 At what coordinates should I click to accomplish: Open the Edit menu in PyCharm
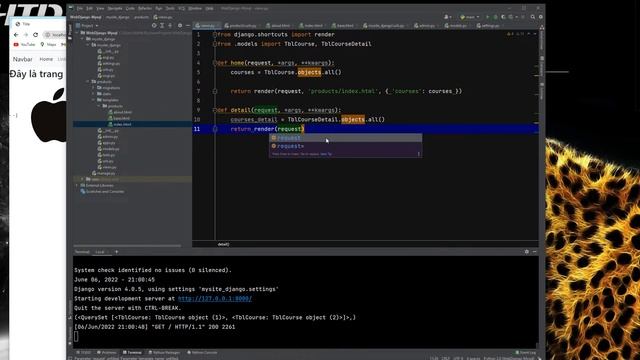click(89, 8)
